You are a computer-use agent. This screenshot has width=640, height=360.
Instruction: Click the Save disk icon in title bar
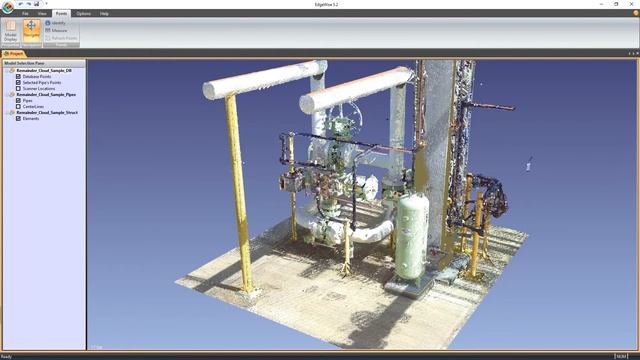pos(37,4)
